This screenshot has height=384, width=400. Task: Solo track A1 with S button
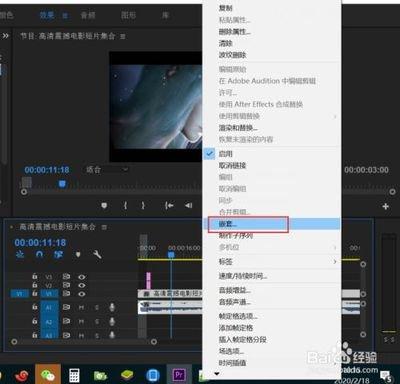pyautogui.click(x=97, y=307)
